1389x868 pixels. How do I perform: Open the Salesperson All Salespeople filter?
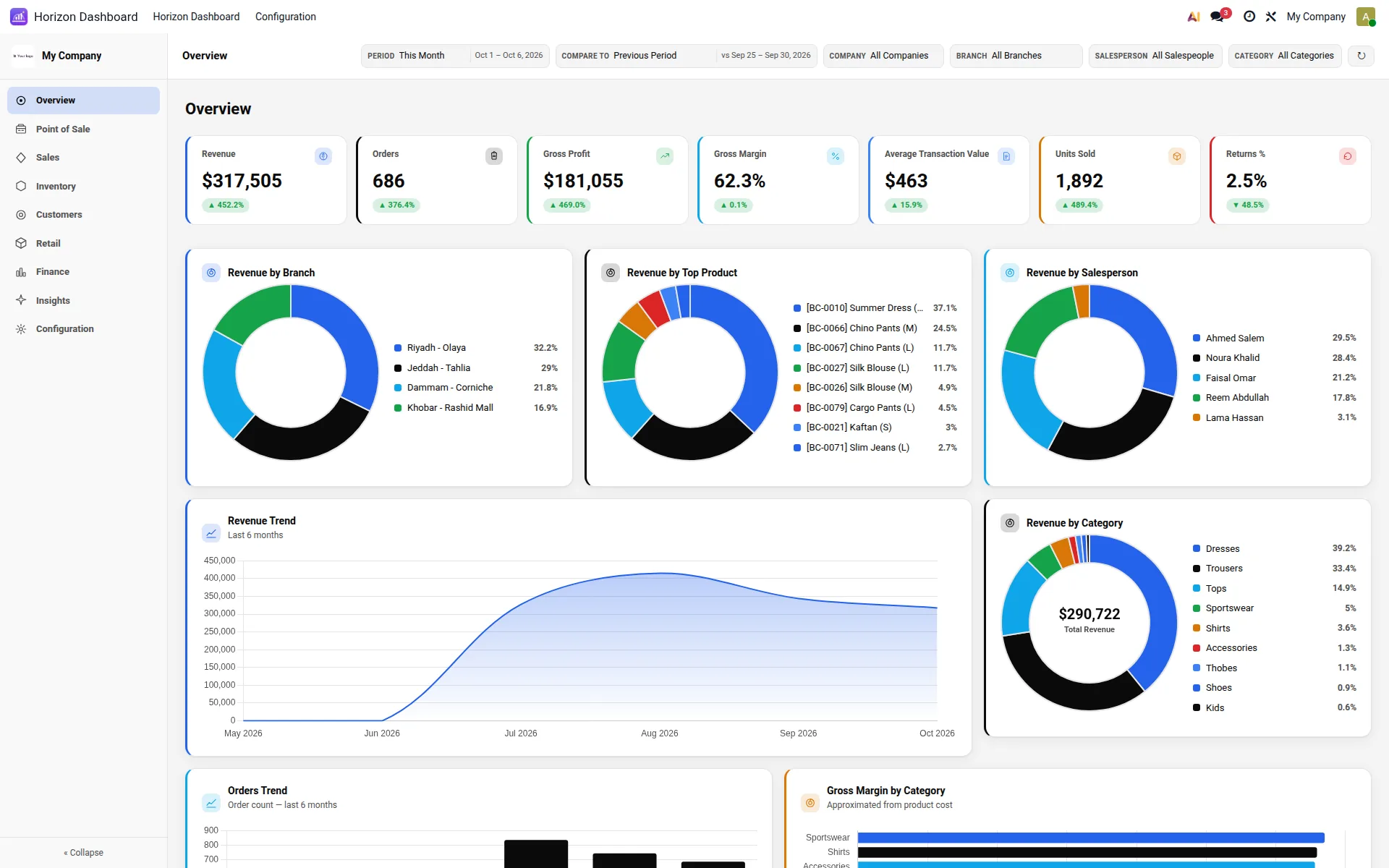[x=1156, y=56]
